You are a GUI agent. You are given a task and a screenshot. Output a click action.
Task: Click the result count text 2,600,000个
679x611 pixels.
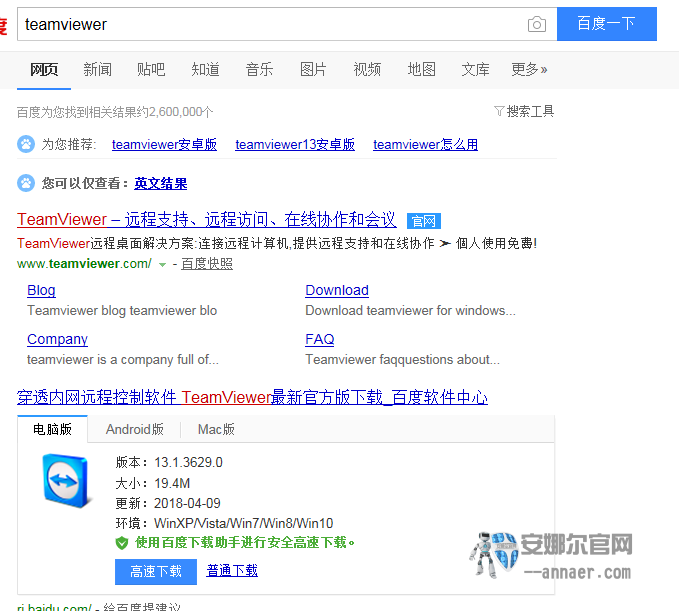(x=181, y=112)
